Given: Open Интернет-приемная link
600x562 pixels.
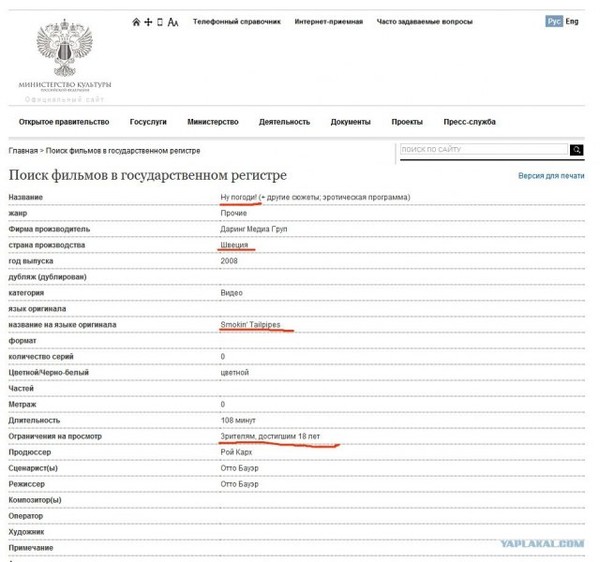Looking at the screenshot, I should (329, 21).
